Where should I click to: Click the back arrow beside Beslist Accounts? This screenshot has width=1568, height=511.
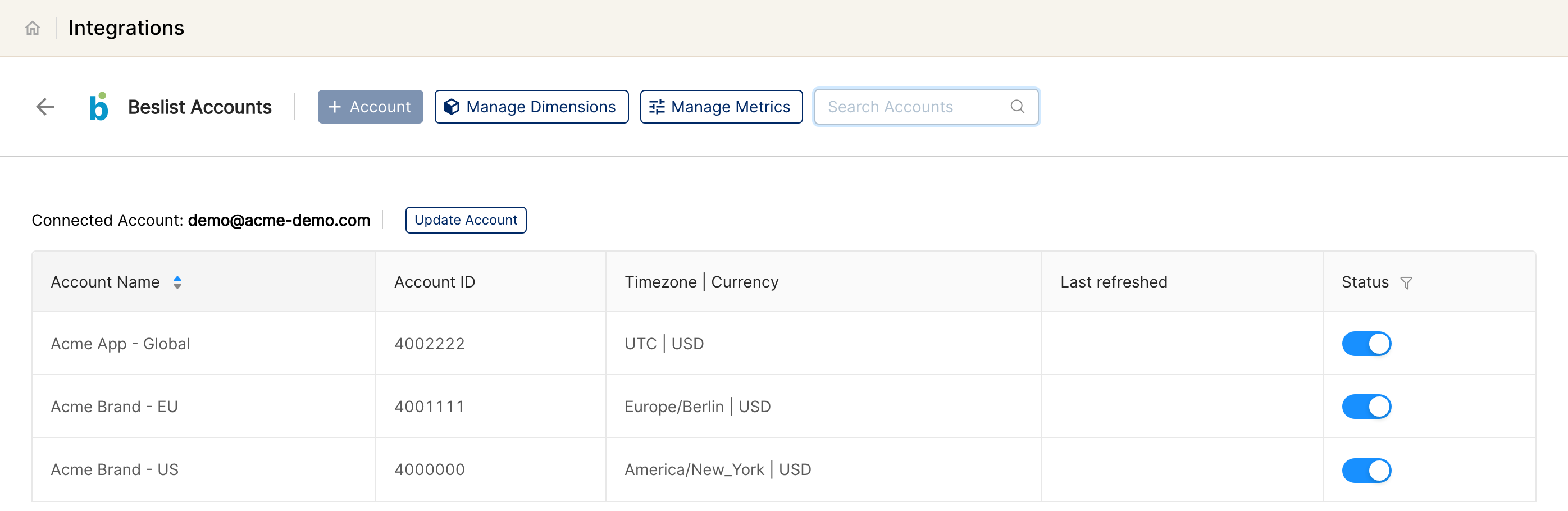(45, 107)
